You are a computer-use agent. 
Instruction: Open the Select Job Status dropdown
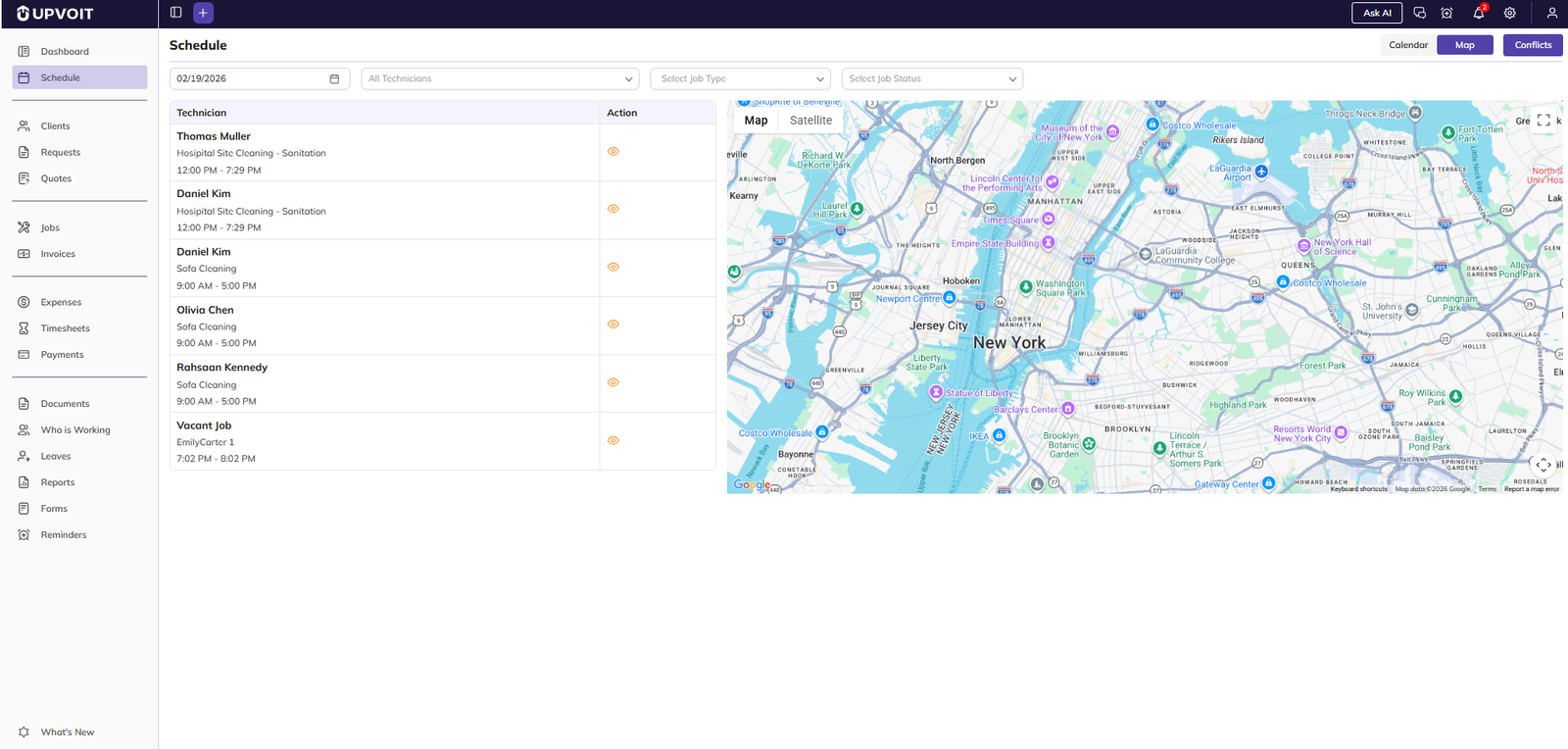[932, 78]
